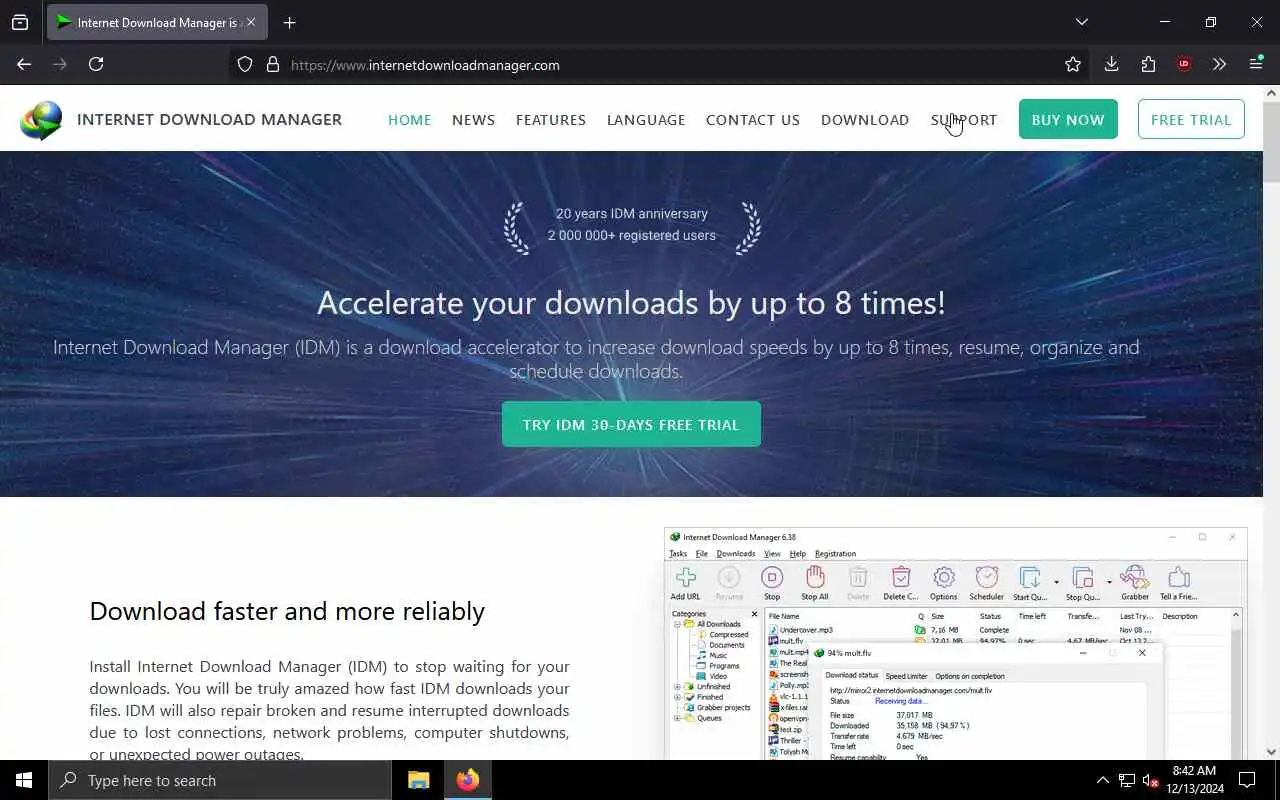Click the Registration menu in IDM screenshot

point(835,554)
